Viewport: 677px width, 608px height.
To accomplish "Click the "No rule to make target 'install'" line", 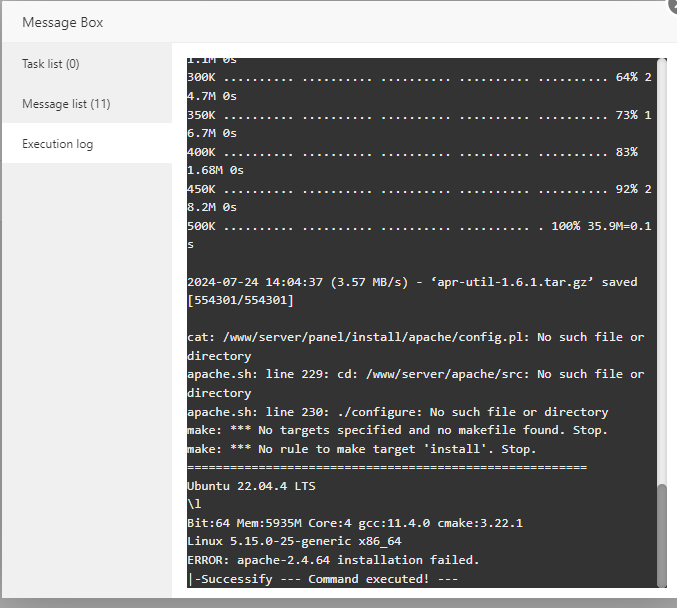I will tap(361, 449).
